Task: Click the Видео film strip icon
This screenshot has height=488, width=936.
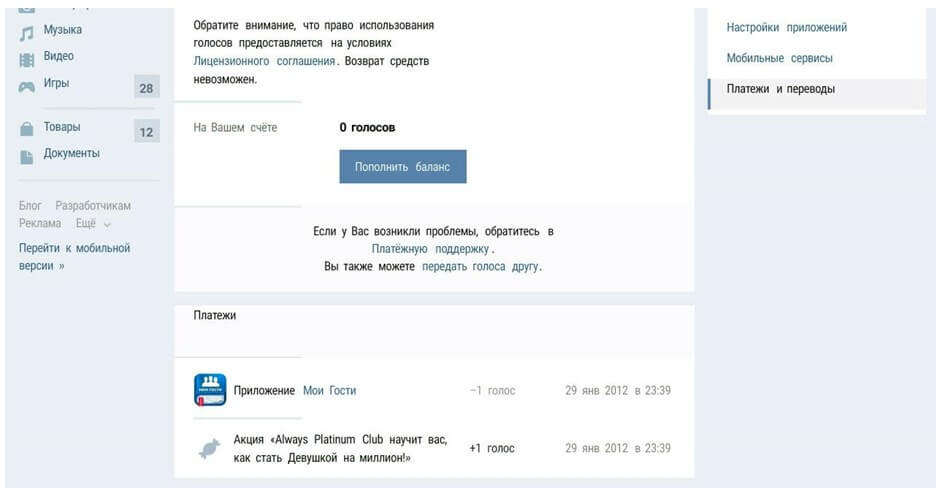Action: point(27,60)
